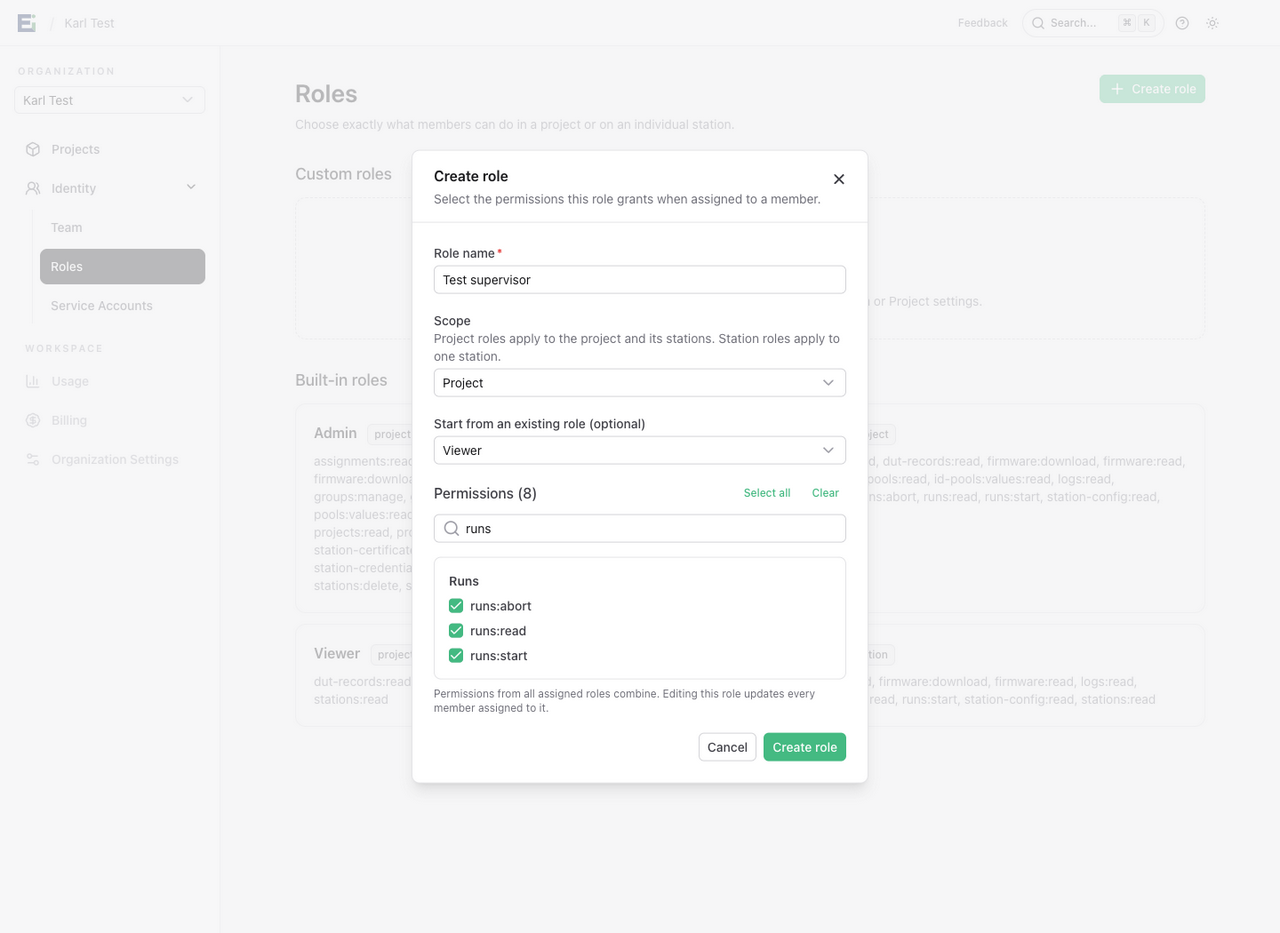Screen dimensions: 1280x933
Task: Collapse the Identity section chevron
Action: click(191, 187)
